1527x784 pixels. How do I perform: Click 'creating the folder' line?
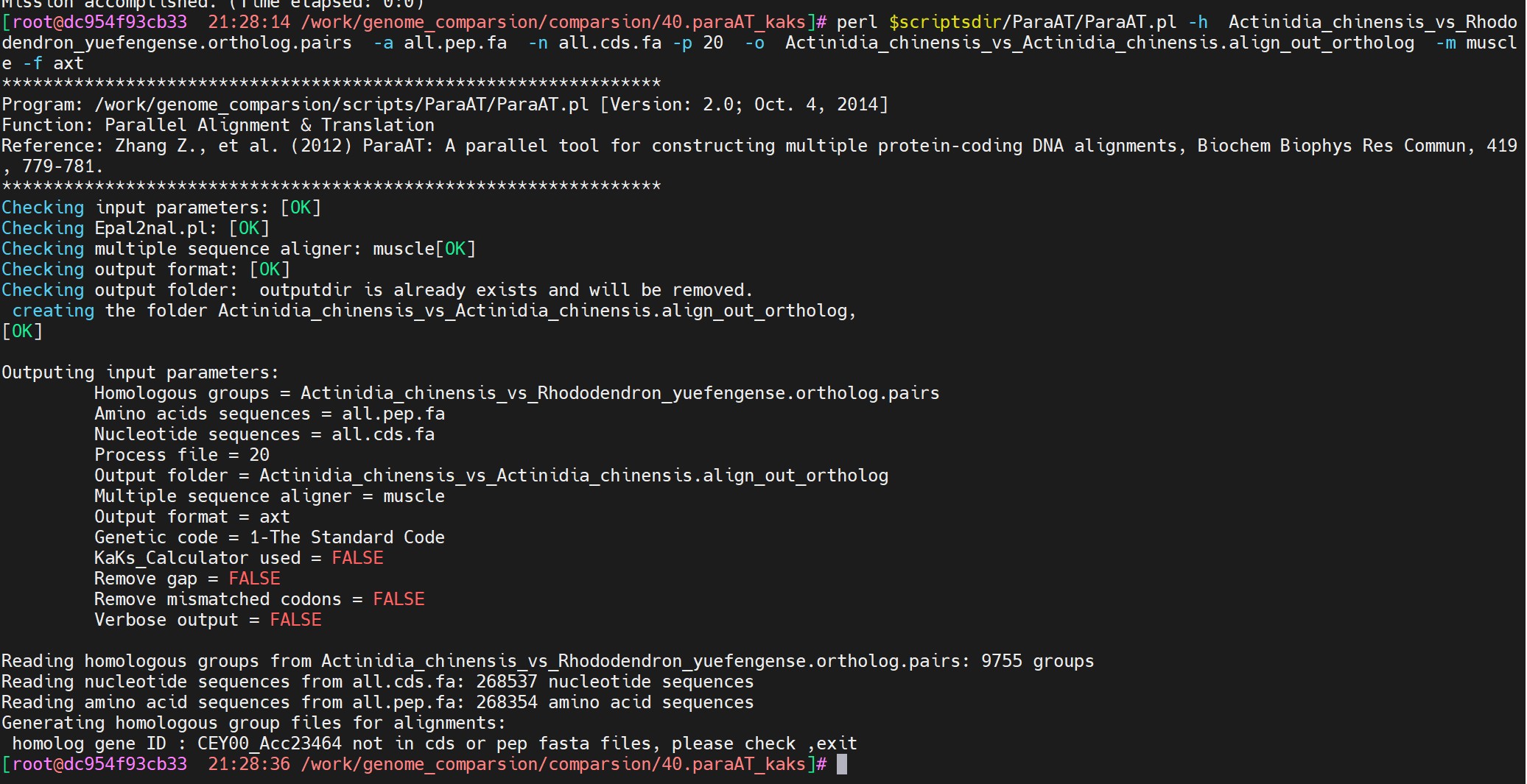pos(434,311)
